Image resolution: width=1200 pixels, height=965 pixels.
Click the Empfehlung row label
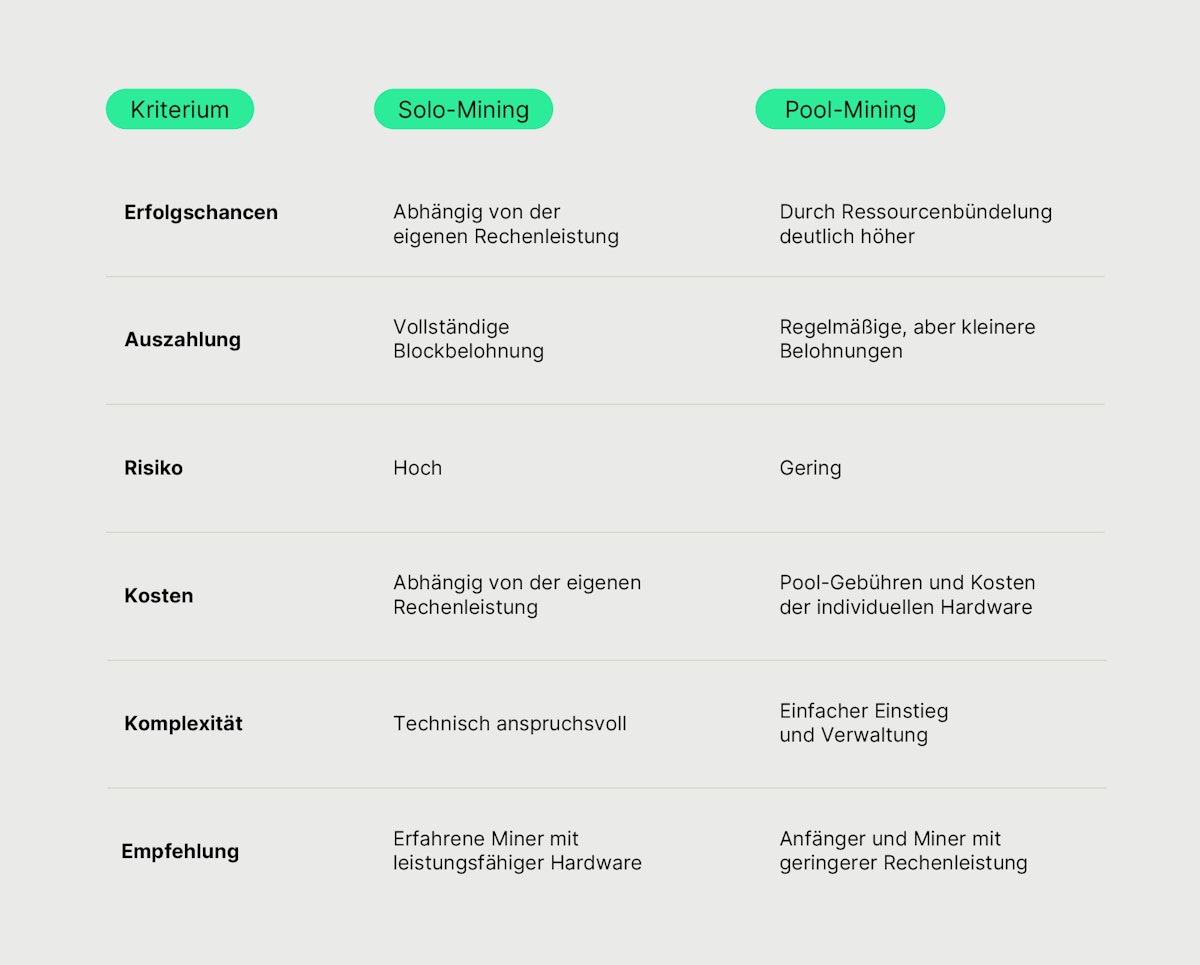180,851
